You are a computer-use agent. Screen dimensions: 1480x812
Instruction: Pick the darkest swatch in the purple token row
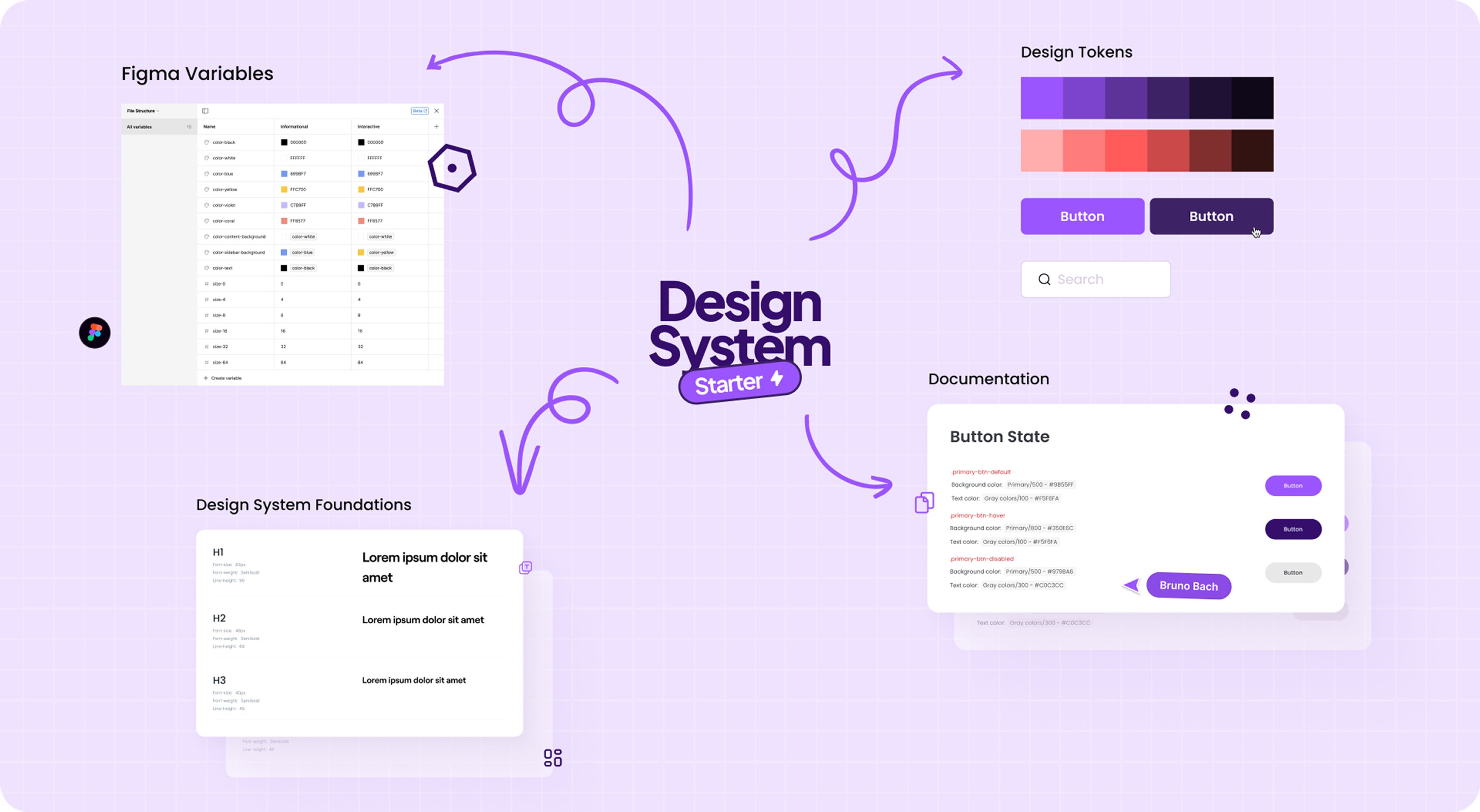tap(1253, 97)
